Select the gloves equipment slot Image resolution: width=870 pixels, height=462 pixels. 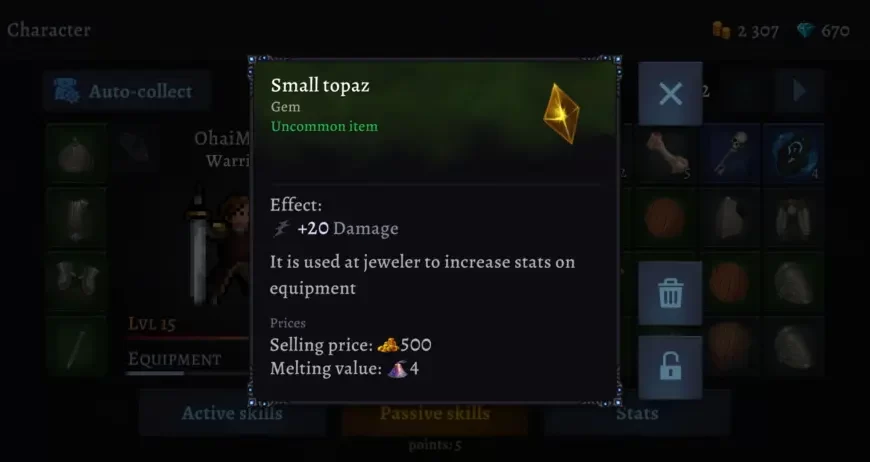pos(77,282)
